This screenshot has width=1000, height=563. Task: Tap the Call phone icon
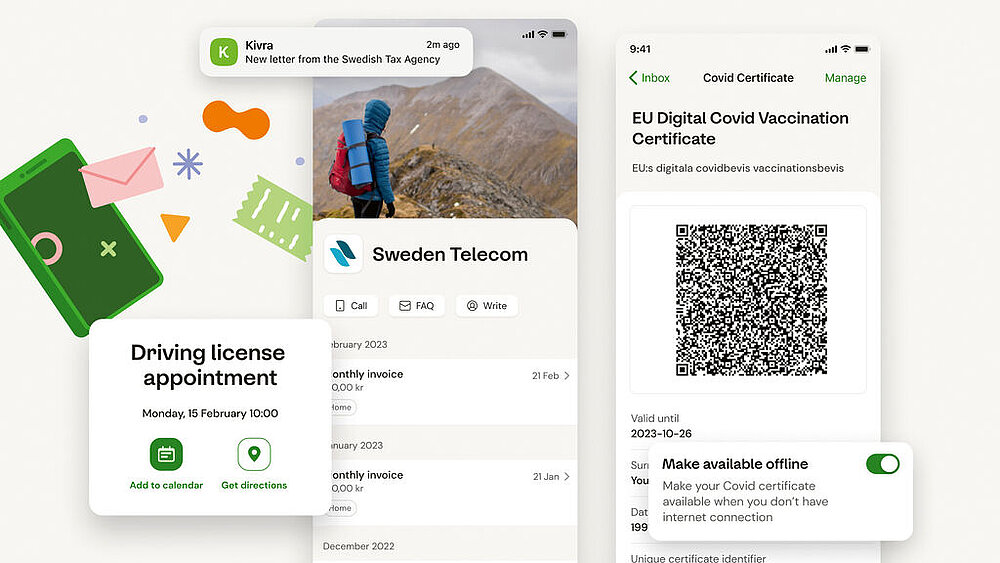coord(340,306)
